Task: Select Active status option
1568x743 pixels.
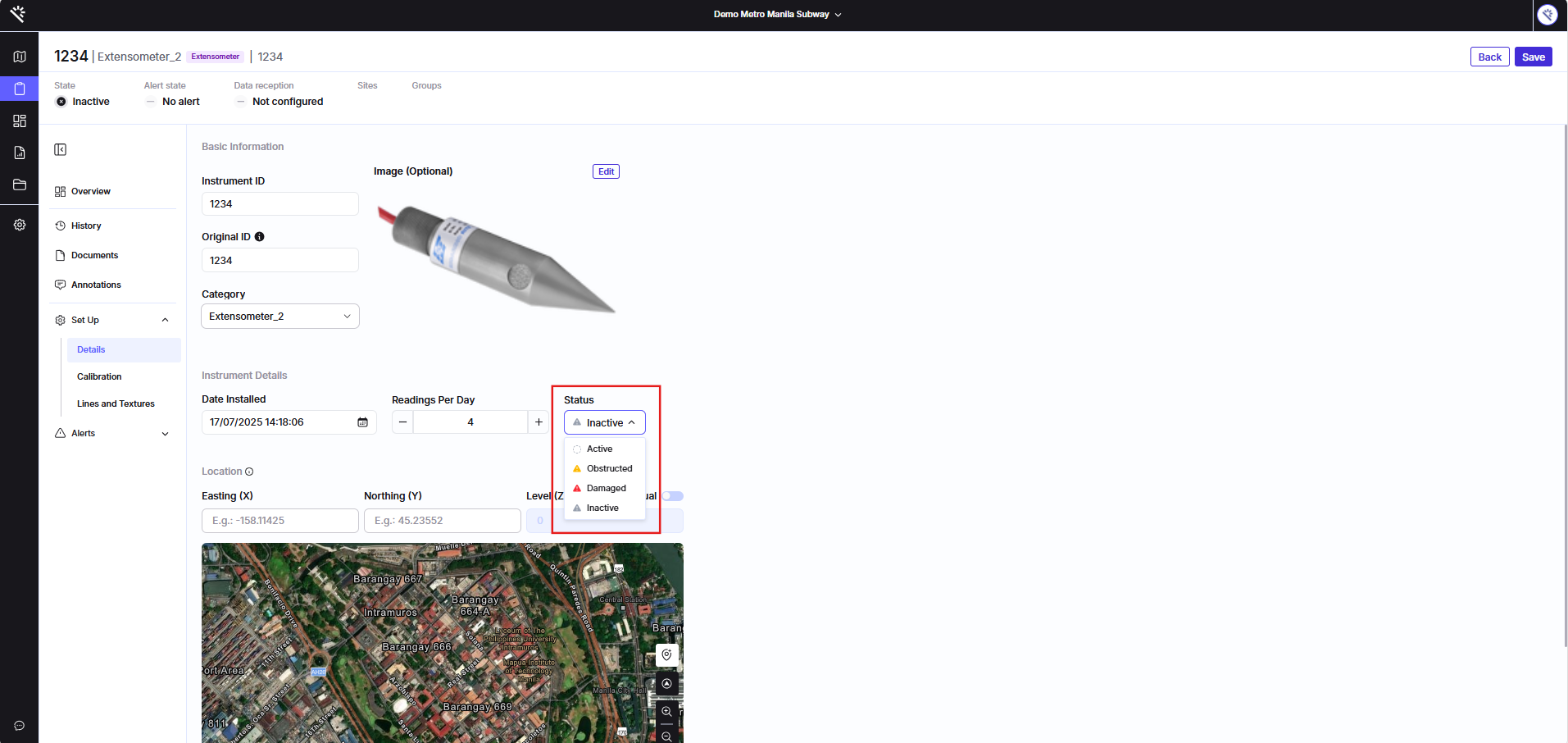Action: tap(599, 449)
